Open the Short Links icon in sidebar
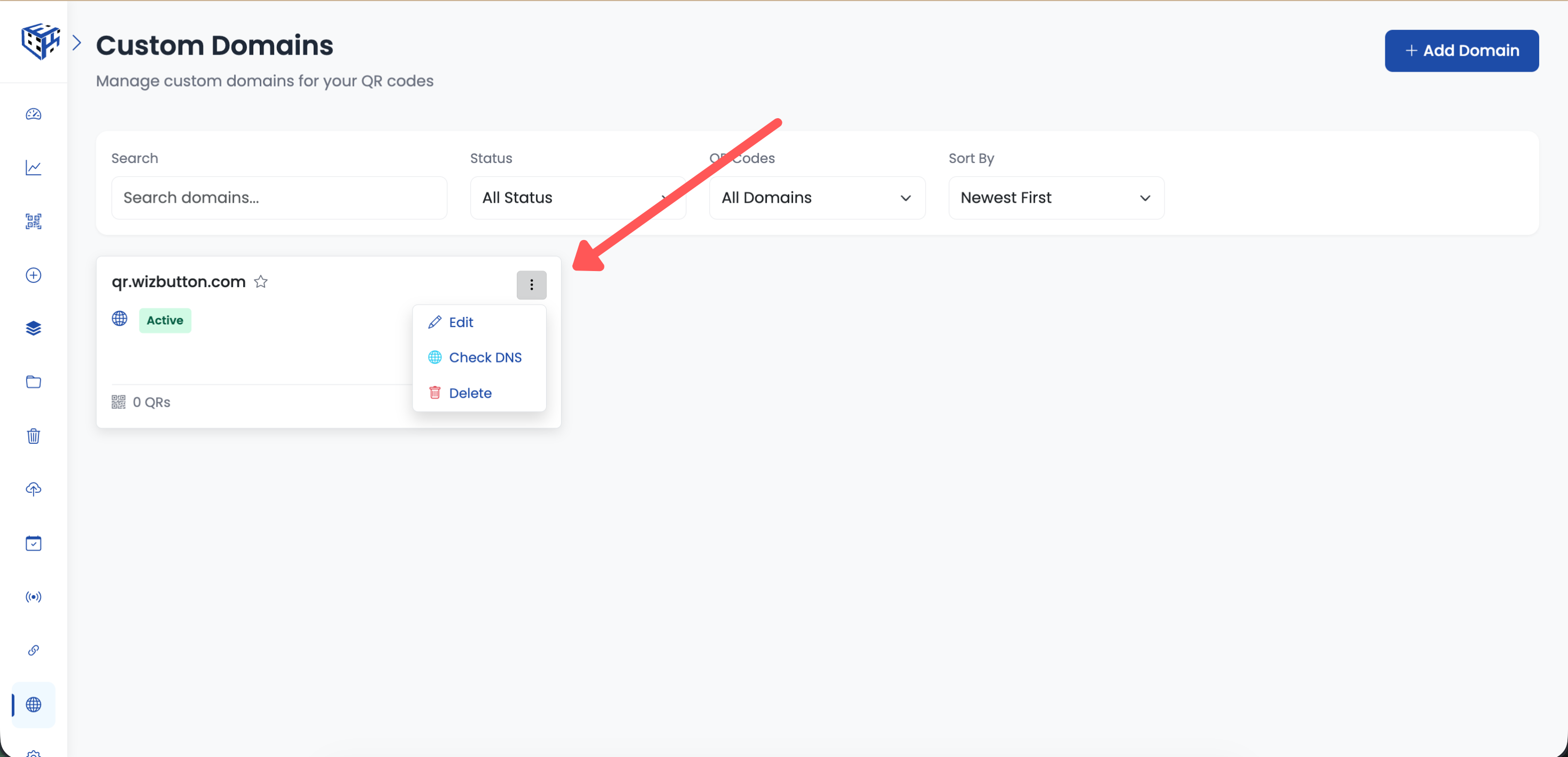The image size is (1568, 757). tap(34, 650)
